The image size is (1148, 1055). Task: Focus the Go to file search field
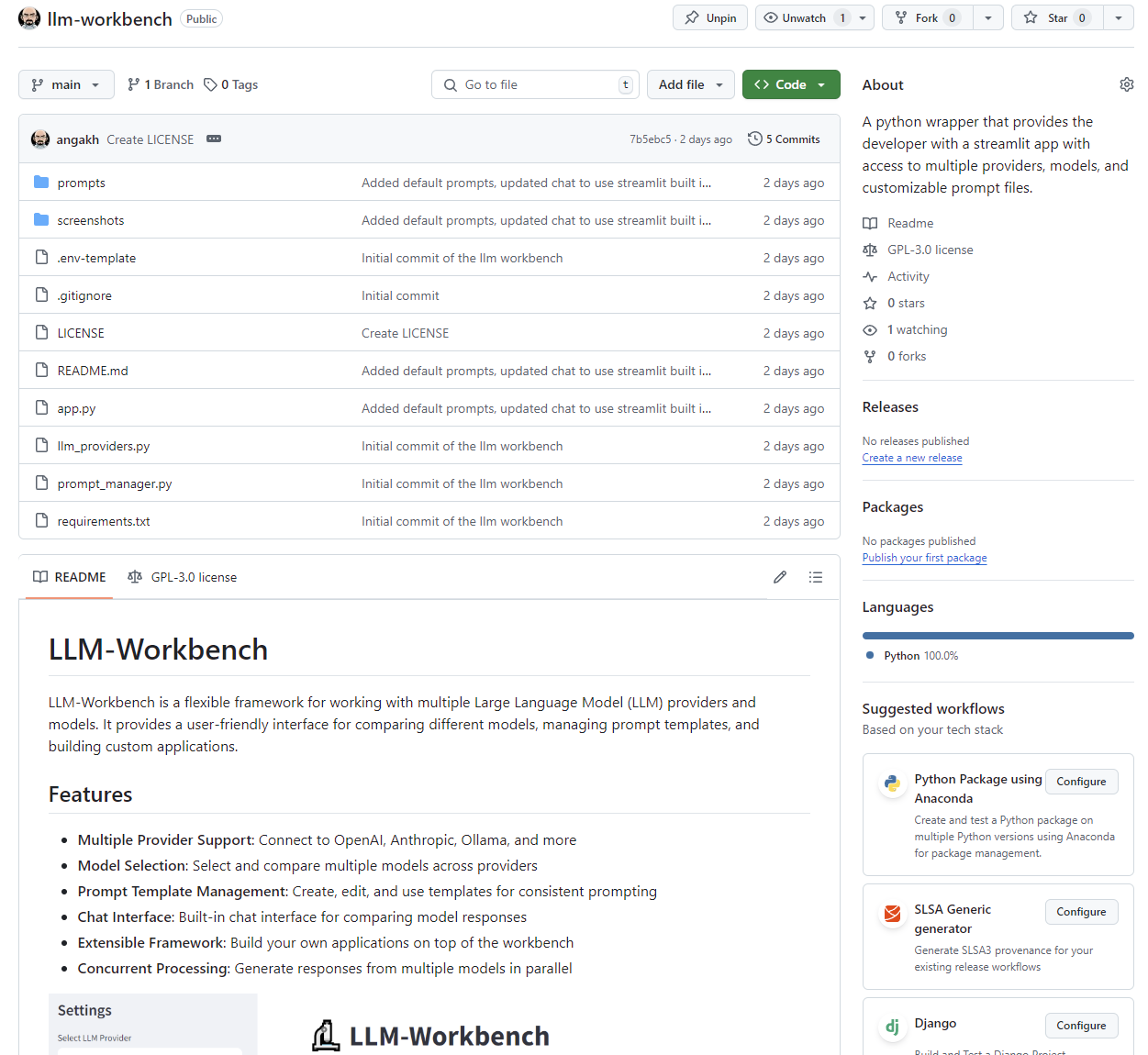[536, 84]
